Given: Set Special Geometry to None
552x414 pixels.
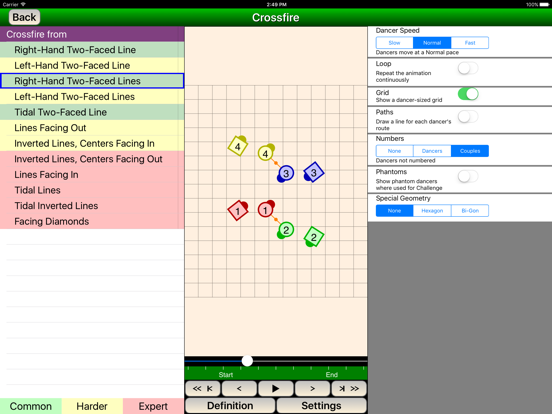Looking at the screenshot, I should point(394,211).
